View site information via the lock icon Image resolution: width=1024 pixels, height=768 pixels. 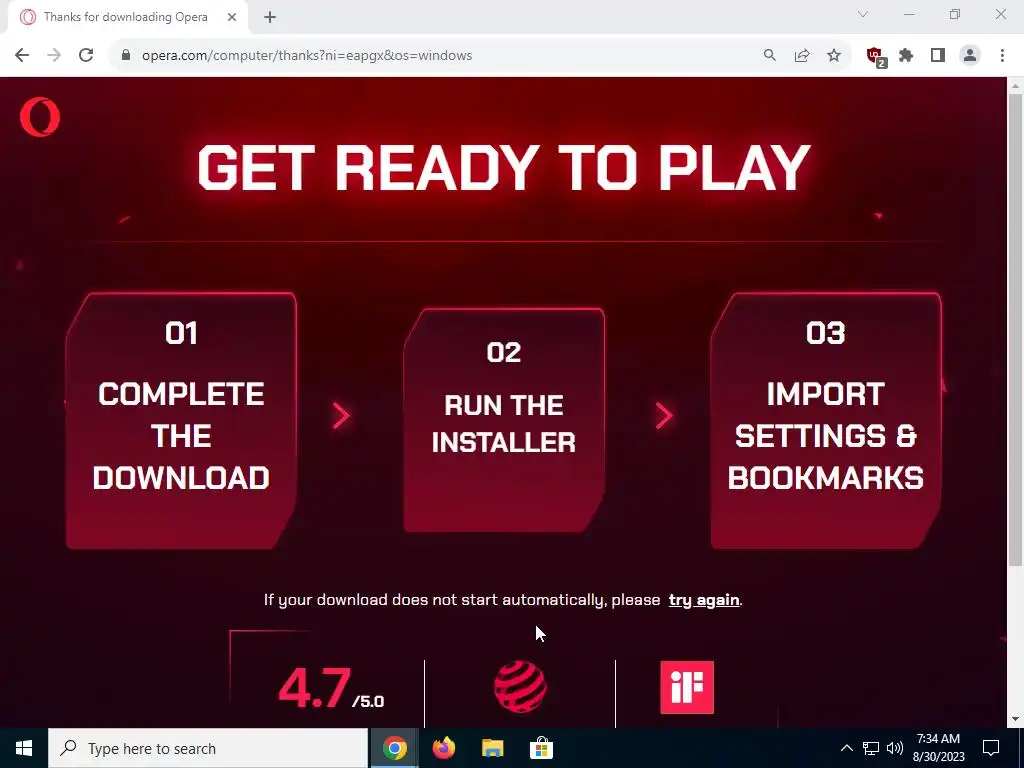126,55
